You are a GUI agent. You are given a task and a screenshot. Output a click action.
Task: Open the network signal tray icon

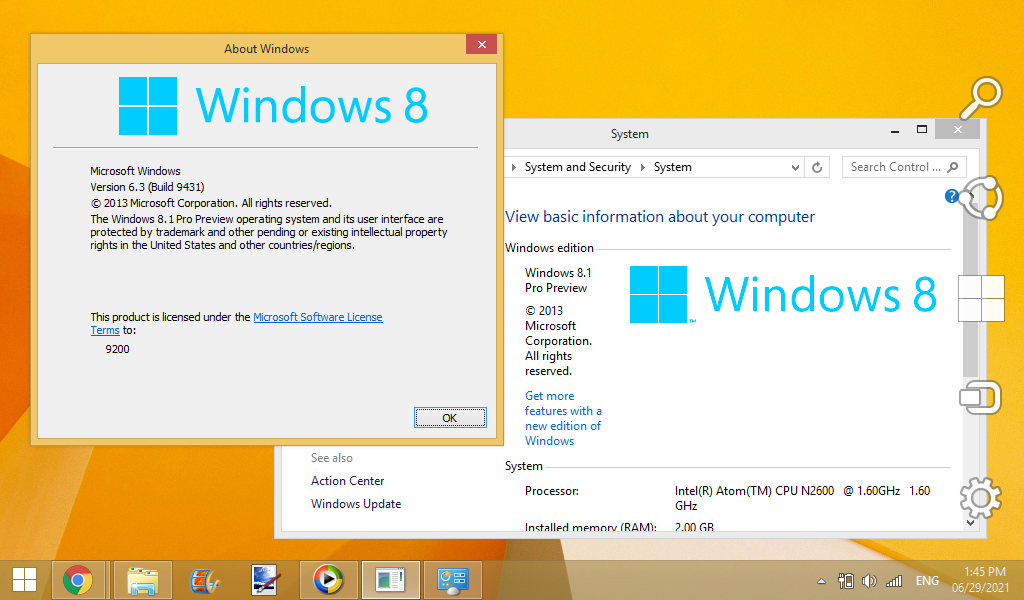click(893, 580)
